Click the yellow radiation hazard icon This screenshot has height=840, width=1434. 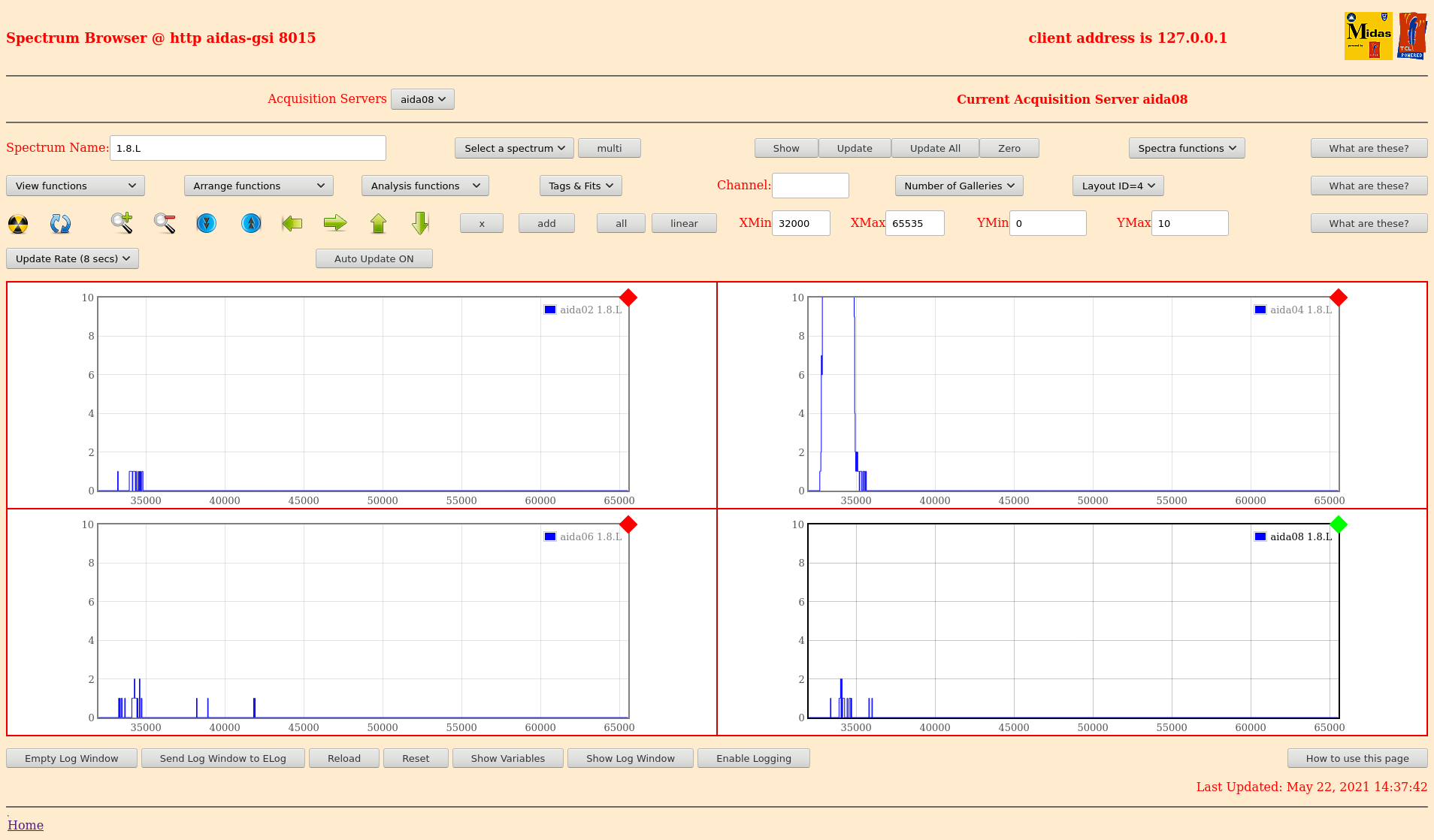pyautogui.click(x=18, y=224)
